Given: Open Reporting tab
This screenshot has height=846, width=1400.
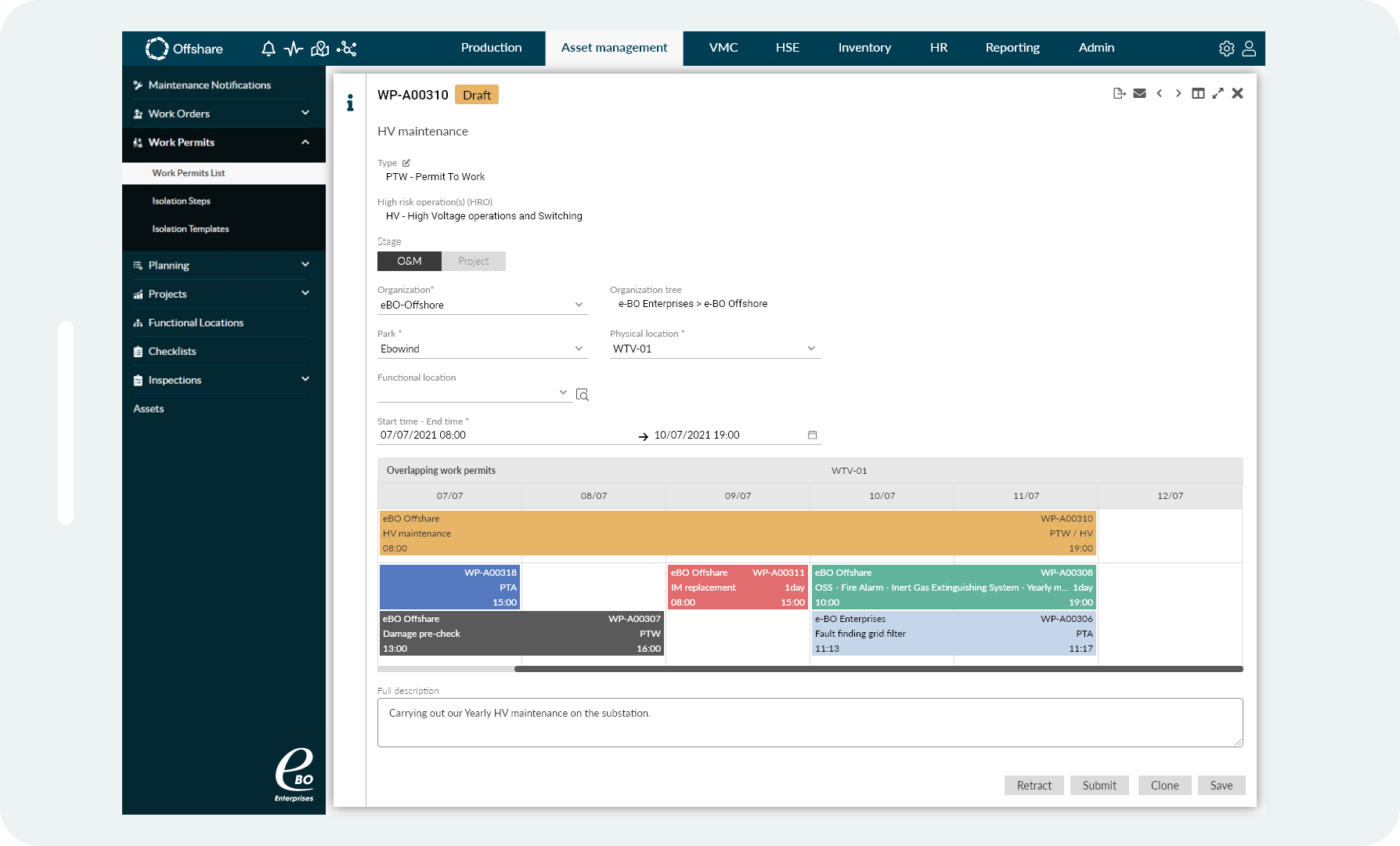Looking at the screenshot, I should 1012,48.
